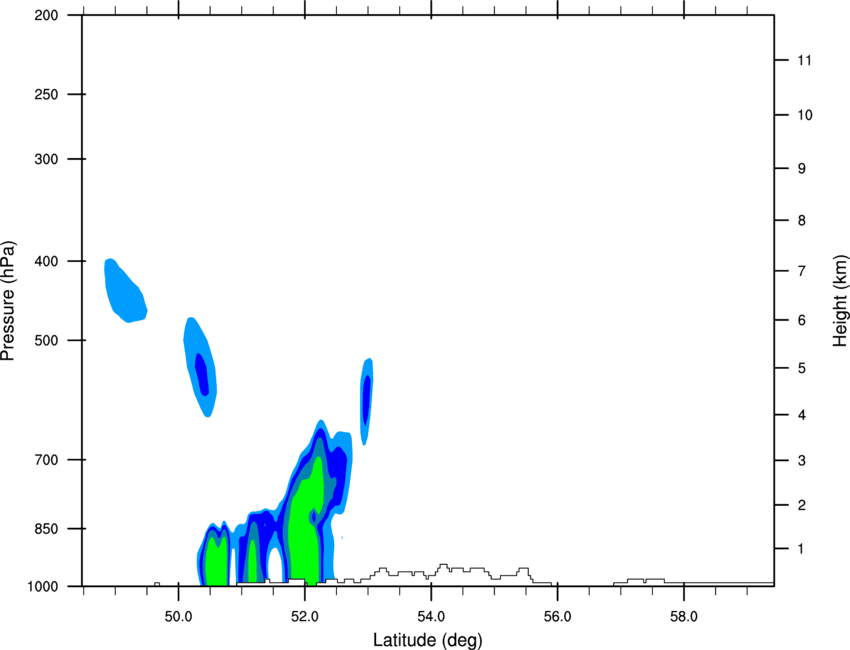This screenshot has height=650, width=850.
Task: Click the 1000 pressure tick label
Action: (42, 587)
